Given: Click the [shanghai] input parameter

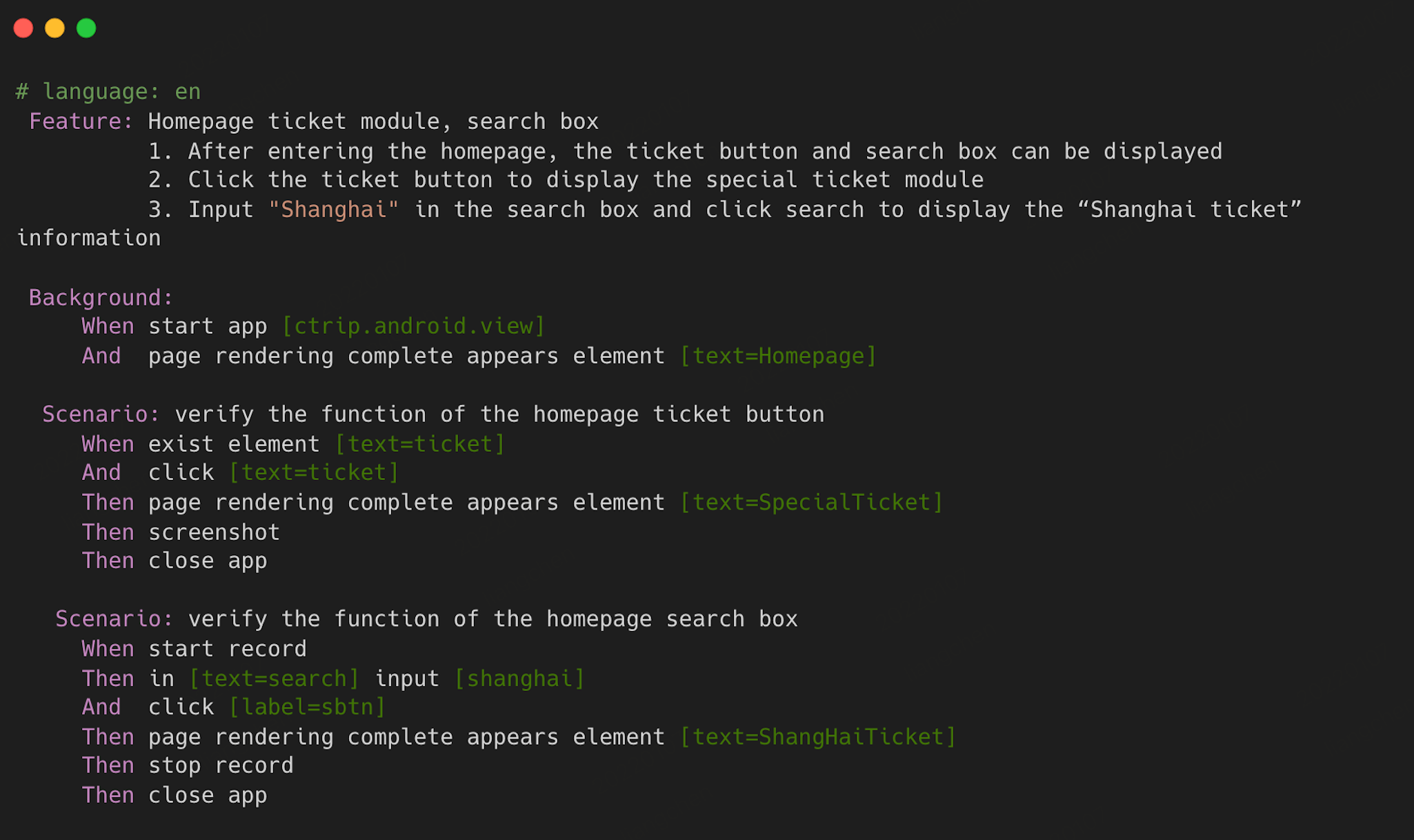Looking at the screenshot, I should [519, 678].
